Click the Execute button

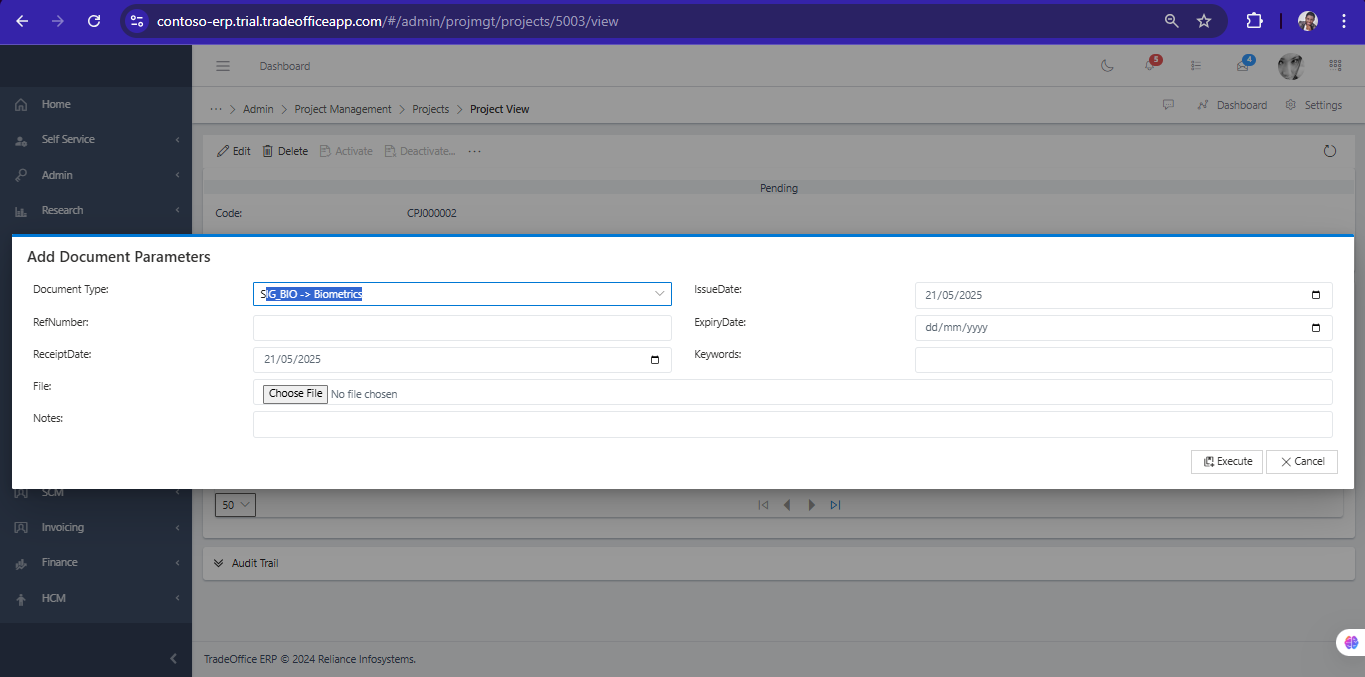(x=1227, y=461)
